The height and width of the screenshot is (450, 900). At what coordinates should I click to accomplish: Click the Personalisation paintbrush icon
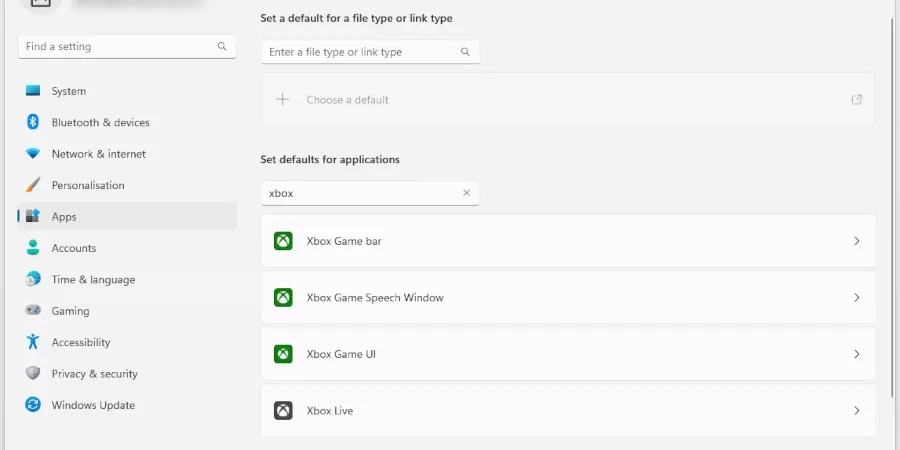33,185
